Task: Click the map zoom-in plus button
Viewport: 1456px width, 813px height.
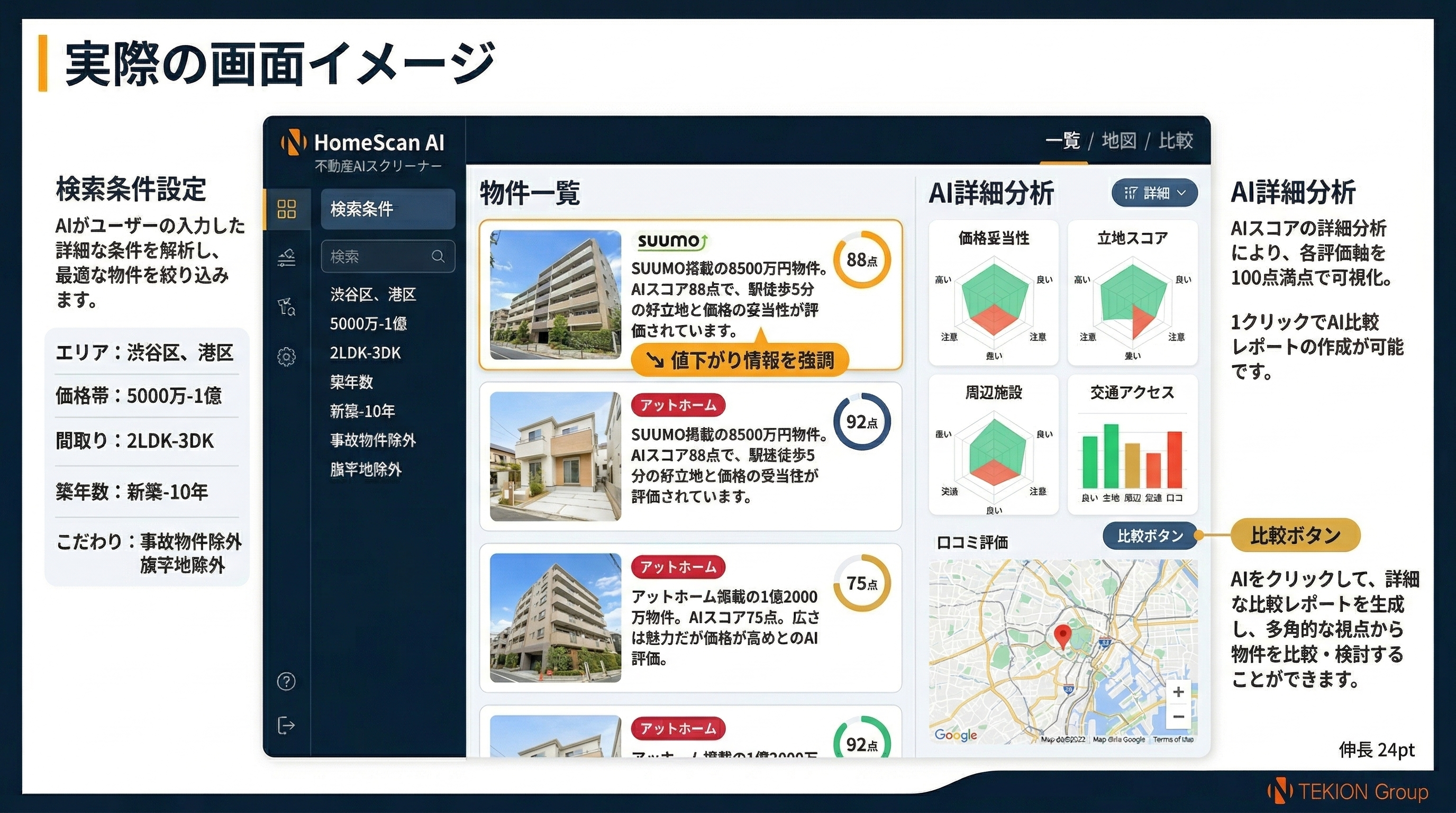Action: [1178, 691]
